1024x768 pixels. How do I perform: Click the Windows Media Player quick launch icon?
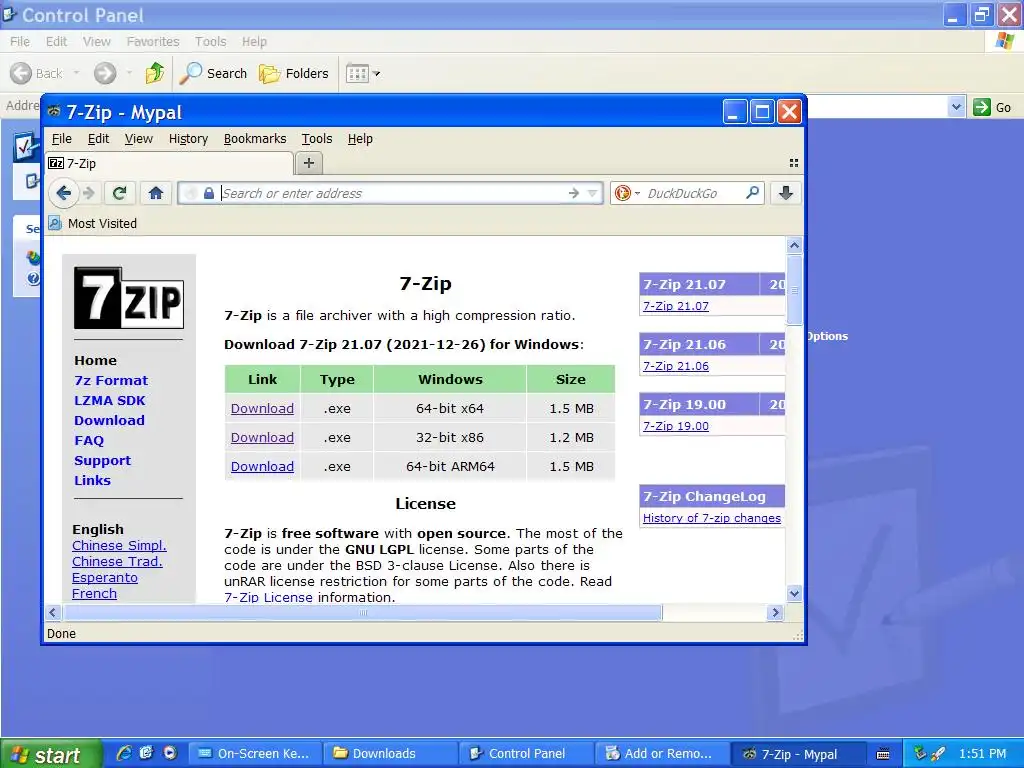[170, 753]
